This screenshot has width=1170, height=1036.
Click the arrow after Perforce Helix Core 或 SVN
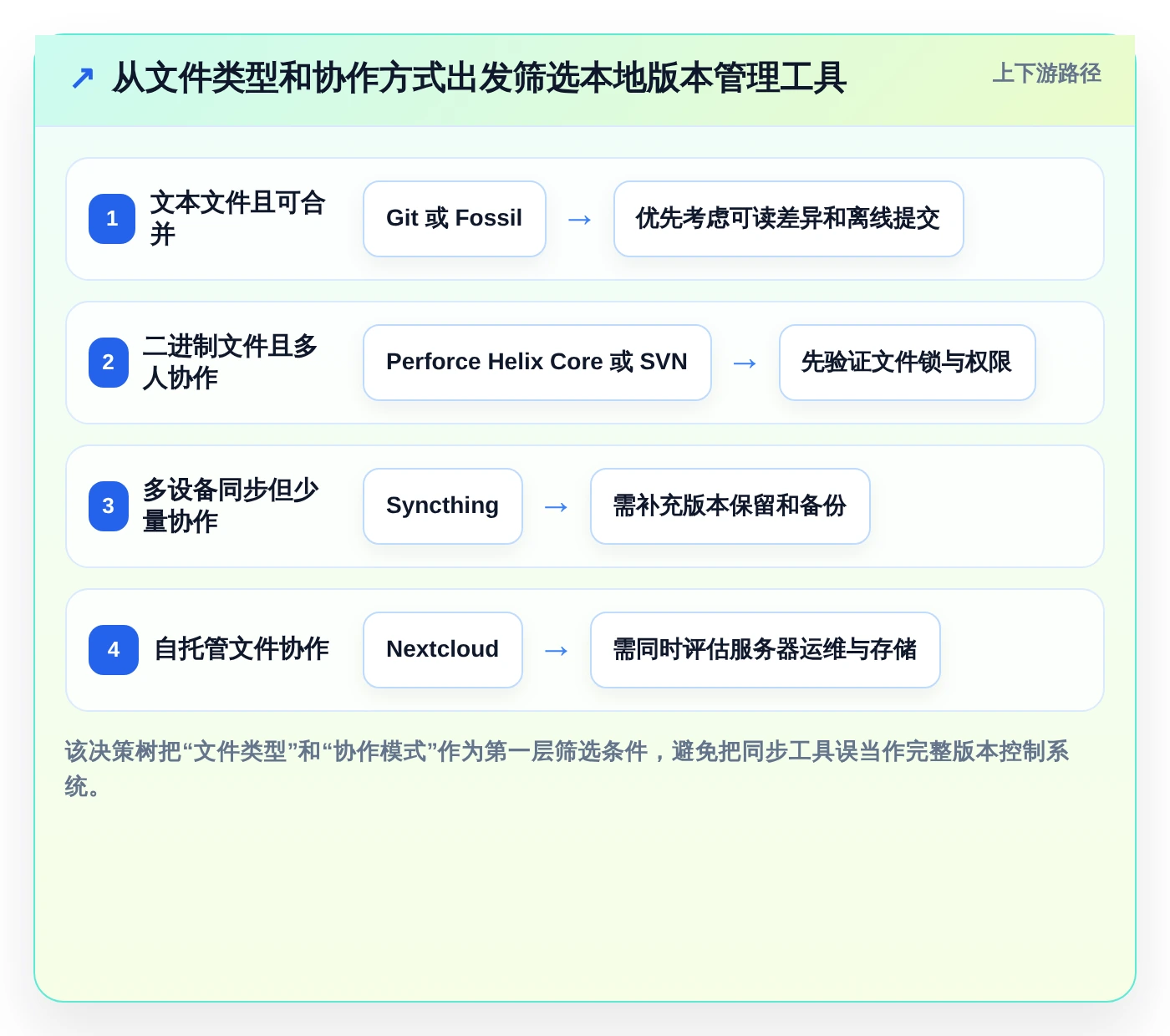(745, 363)
